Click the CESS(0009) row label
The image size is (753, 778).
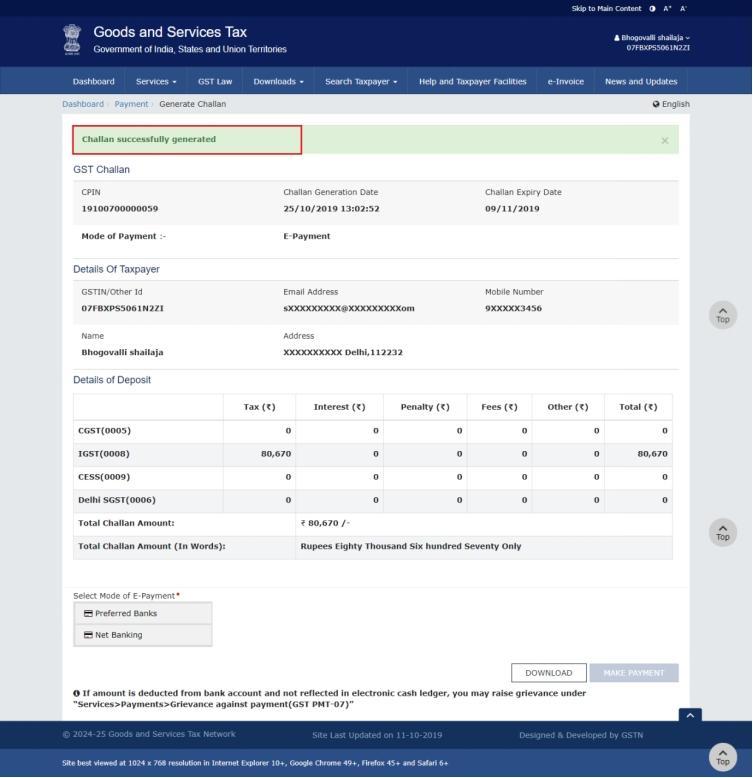click(104, 477)
